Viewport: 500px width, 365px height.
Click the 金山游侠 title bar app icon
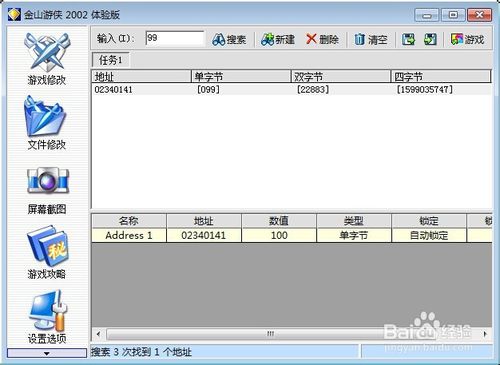[x=14, y=15]
